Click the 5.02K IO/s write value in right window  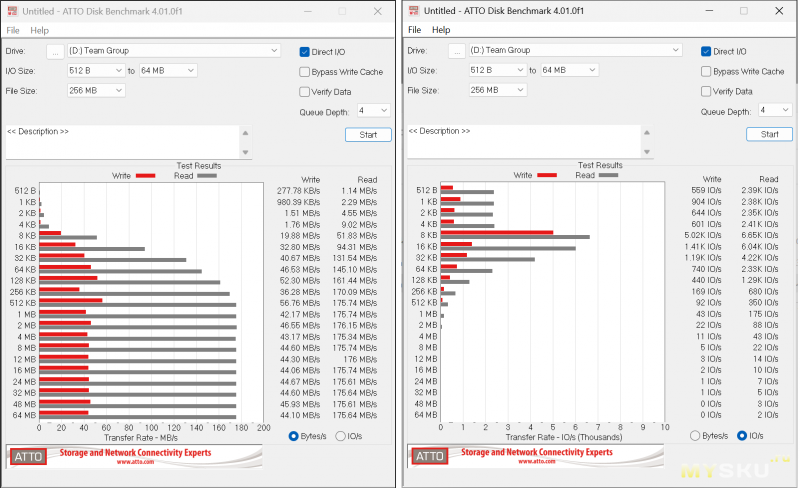point(703,235)
